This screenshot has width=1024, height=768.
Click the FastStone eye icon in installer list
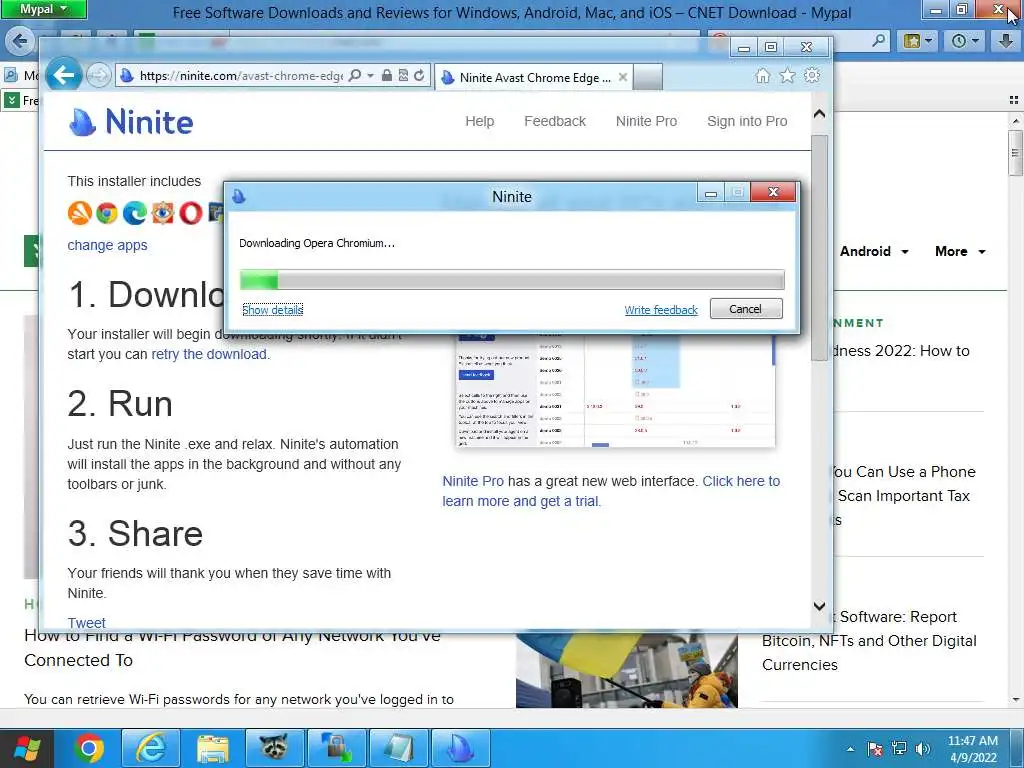click(163, 213)
